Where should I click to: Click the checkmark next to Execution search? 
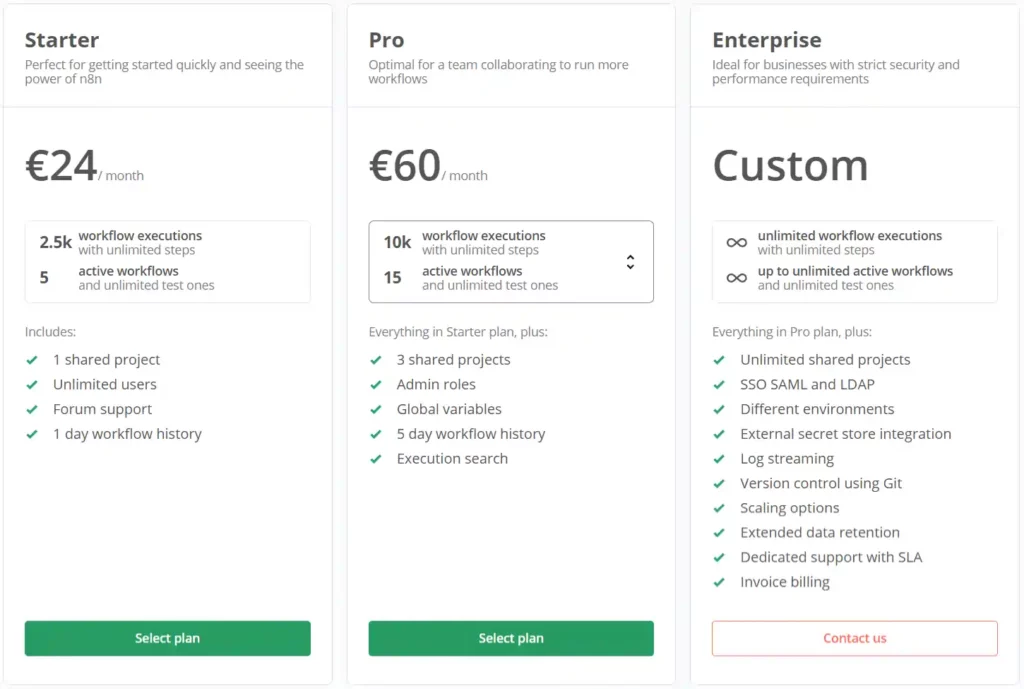[377, 458]
